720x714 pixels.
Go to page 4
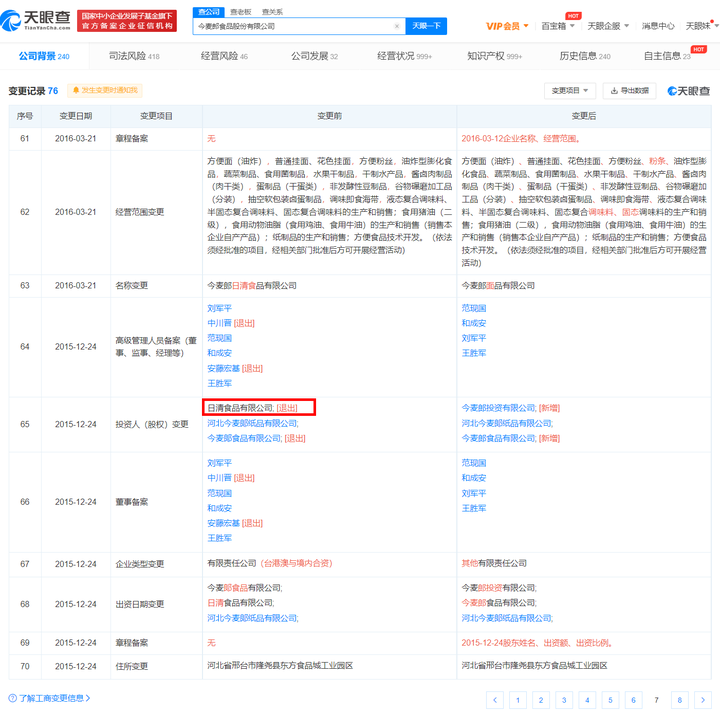[x=587, y=700]
